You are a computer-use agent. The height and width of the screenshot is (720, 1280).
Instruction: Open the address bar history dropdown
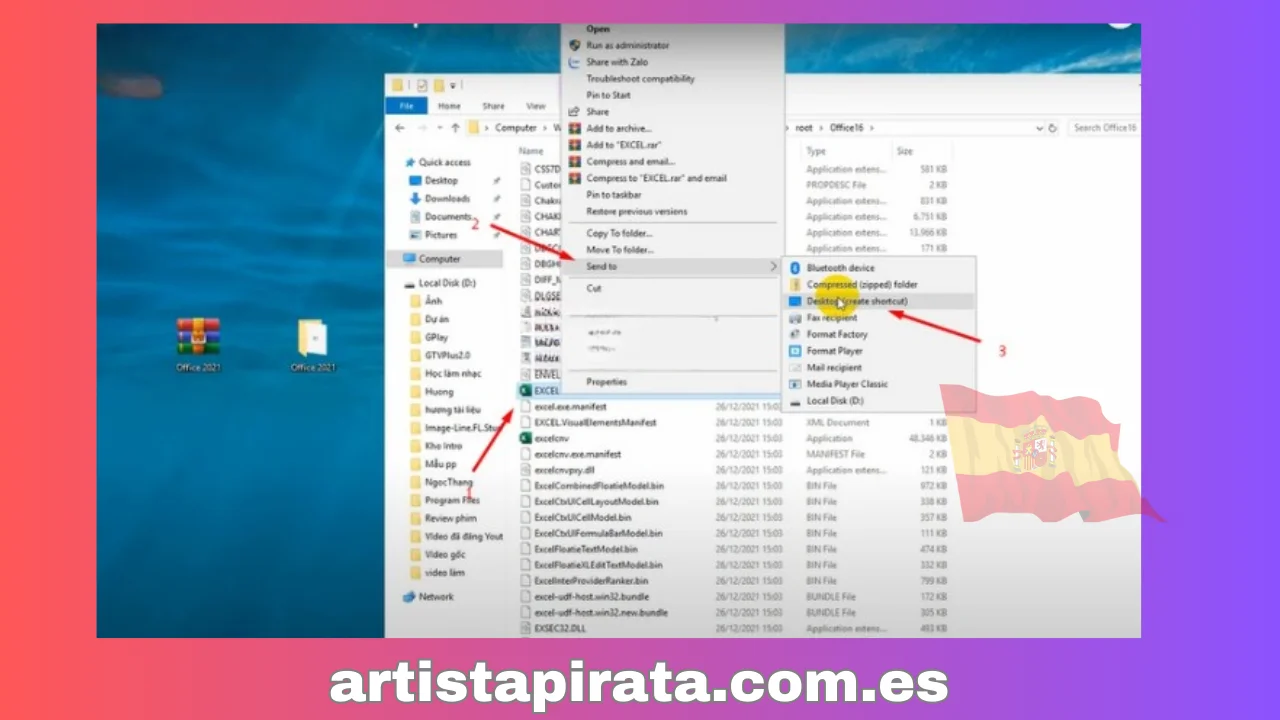pyautogui.click(x=1040, y=128)
